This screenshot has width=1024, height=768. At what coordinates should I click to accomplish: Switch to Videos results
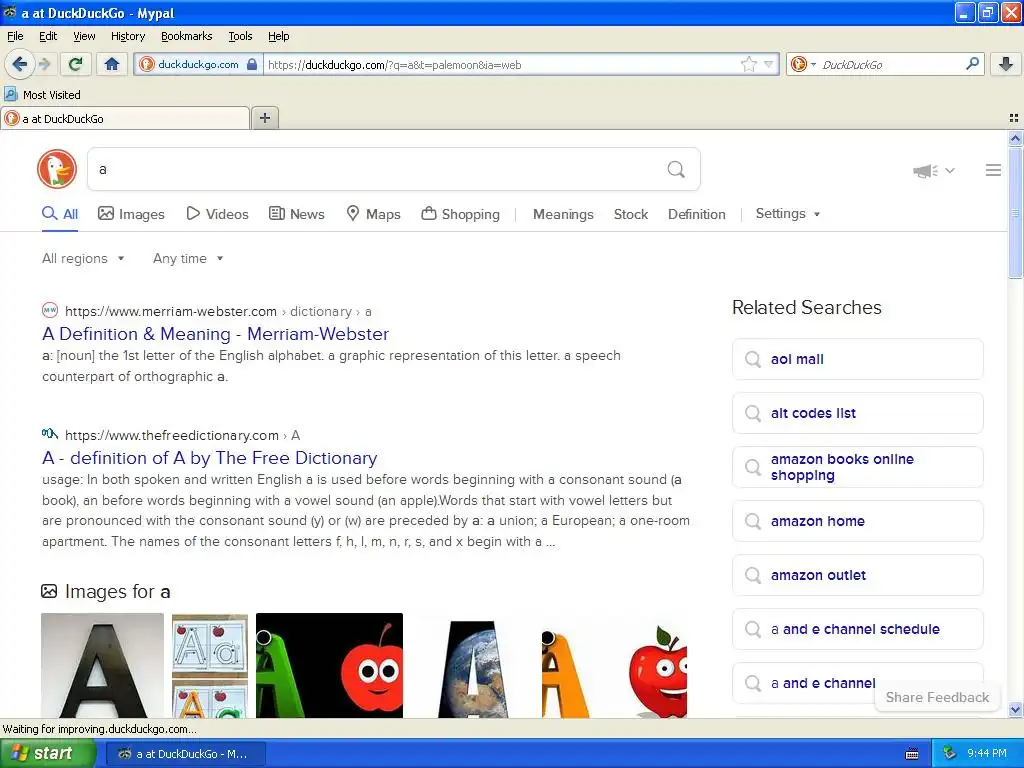point(217,214)
